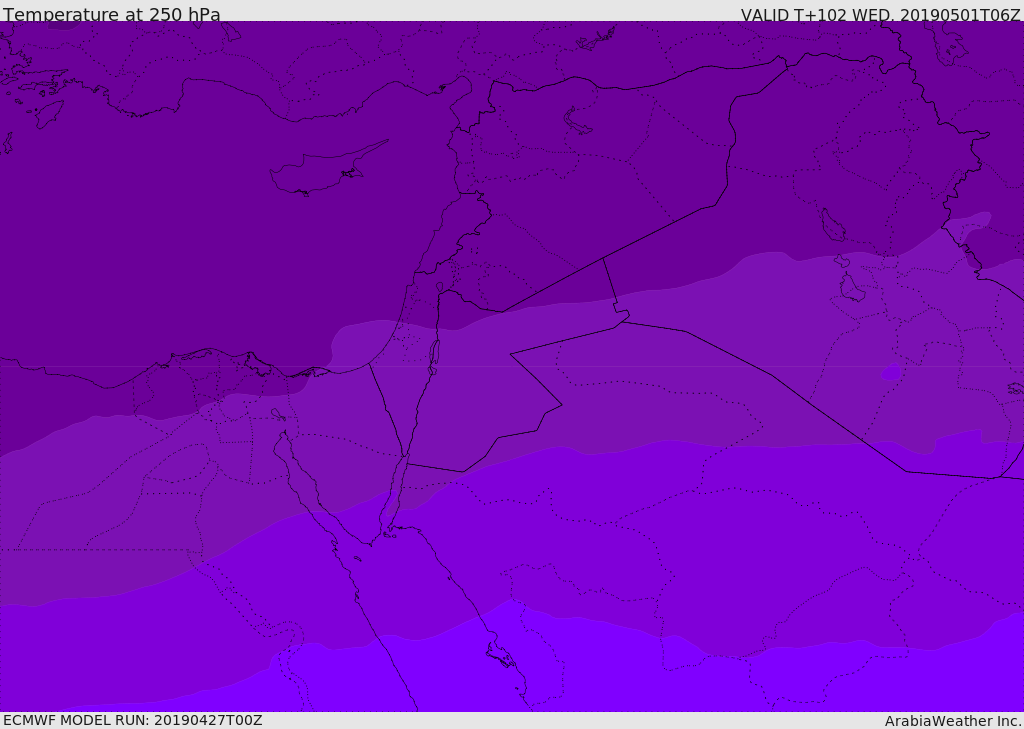The image size is (1024, 729).
Task: Click the 'ArabiaWeather Inc.' credit text
Action: 954,721
